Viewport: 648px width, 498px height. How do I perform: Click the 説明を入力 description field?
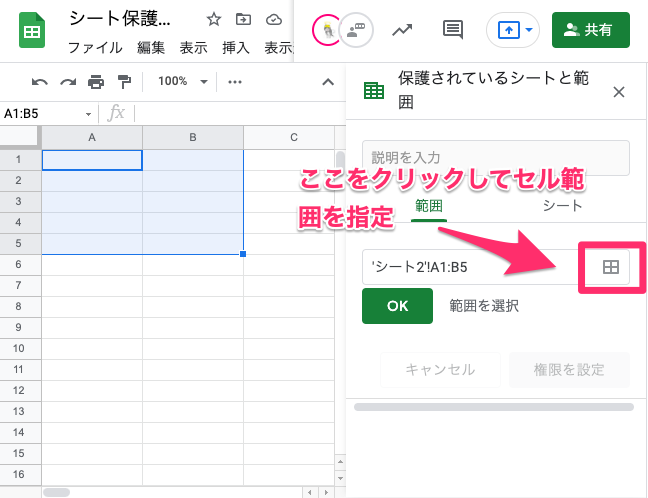(x=496, y=158)
